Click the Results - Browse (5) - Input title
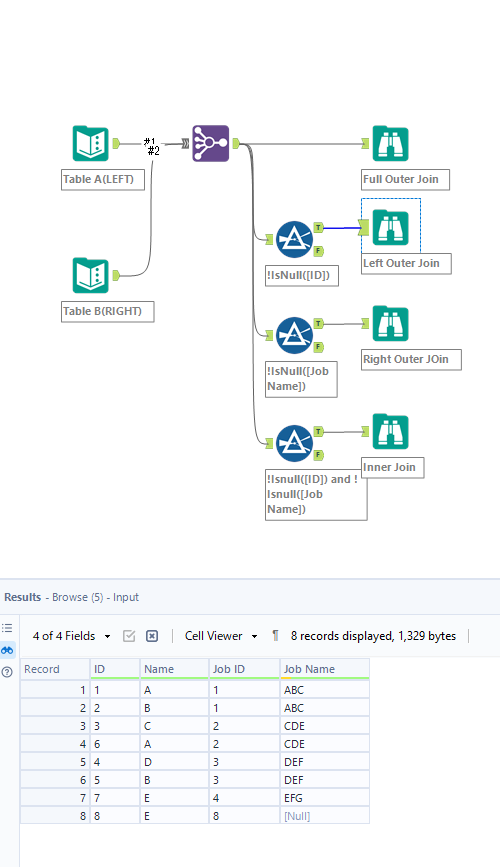The height and width of the screenshot is (867, 500). 71,597
